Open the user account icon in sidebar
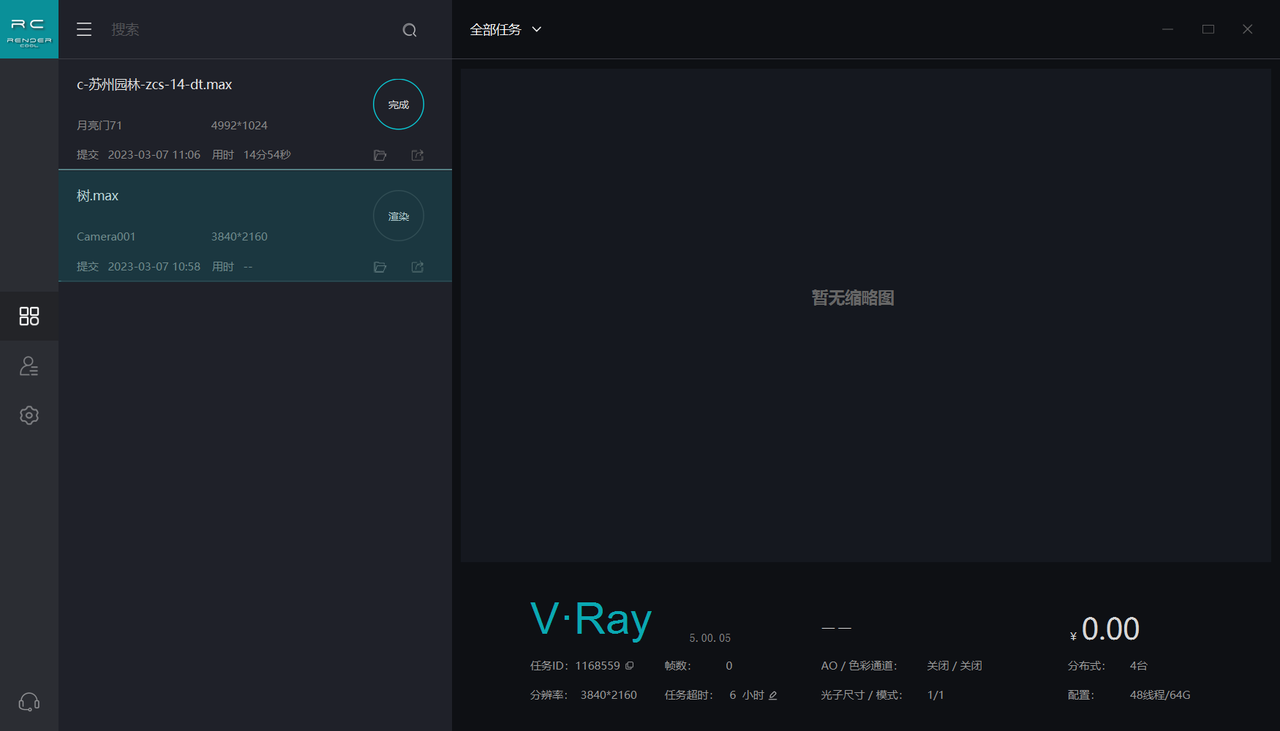 [29, 366]
